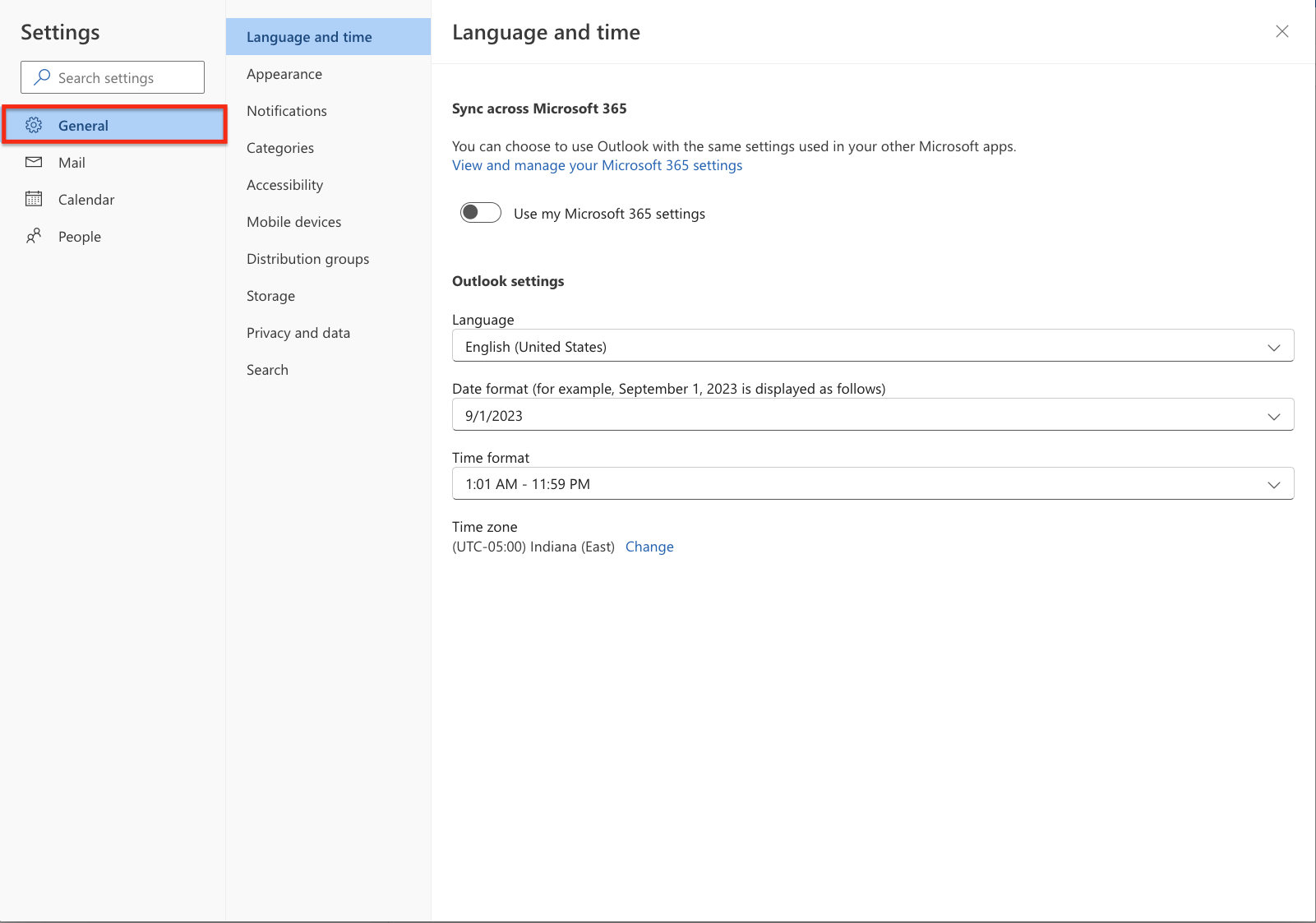Focus the Search settings input field
This screenshot has width=1316, height=923.
pos(113,77)
